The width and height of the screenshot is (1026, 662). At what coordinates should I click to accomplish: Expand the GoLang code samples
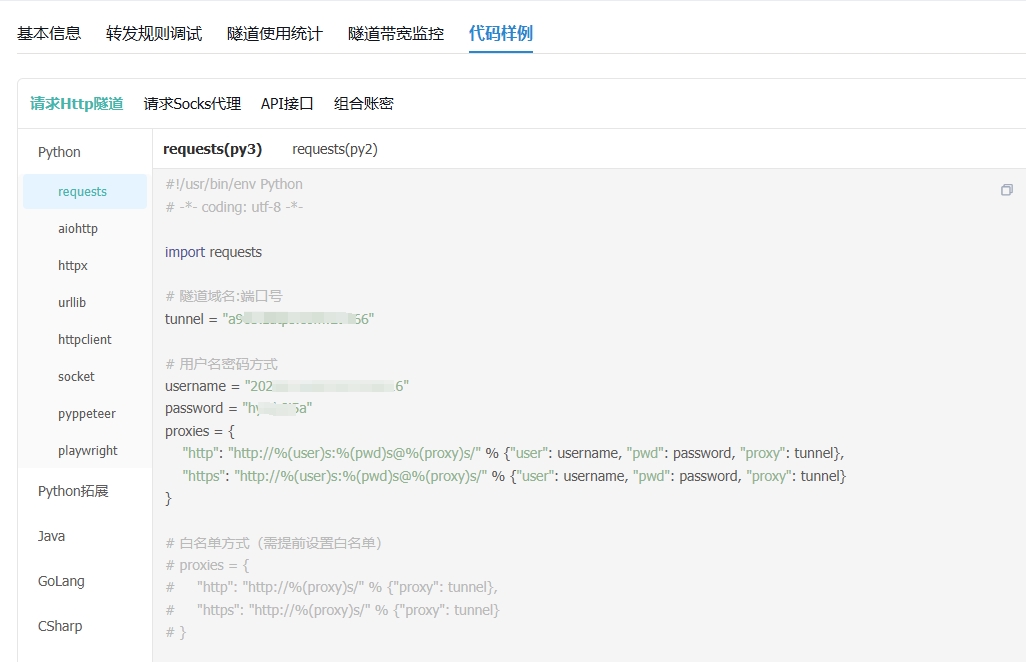tap(61, 581)
